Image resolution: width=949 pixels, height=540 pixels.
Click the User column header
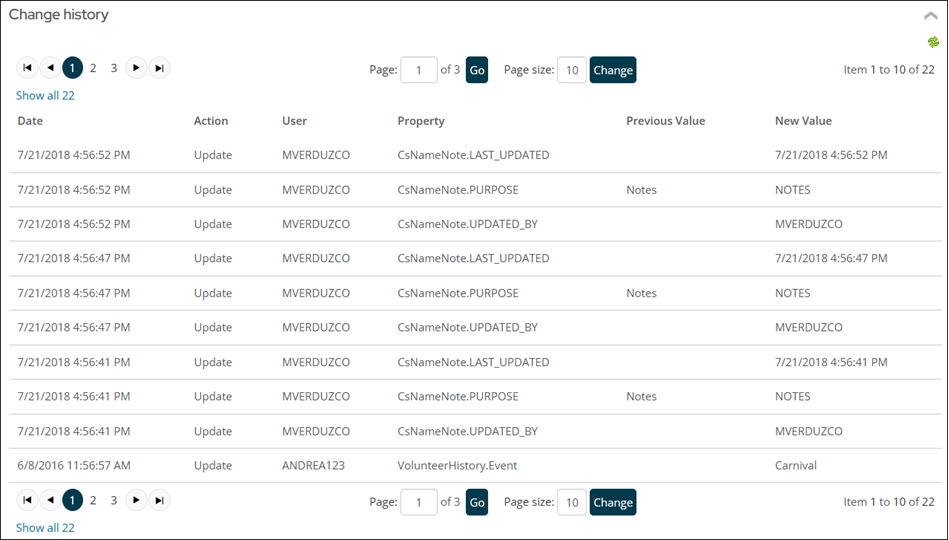point(294,121)
